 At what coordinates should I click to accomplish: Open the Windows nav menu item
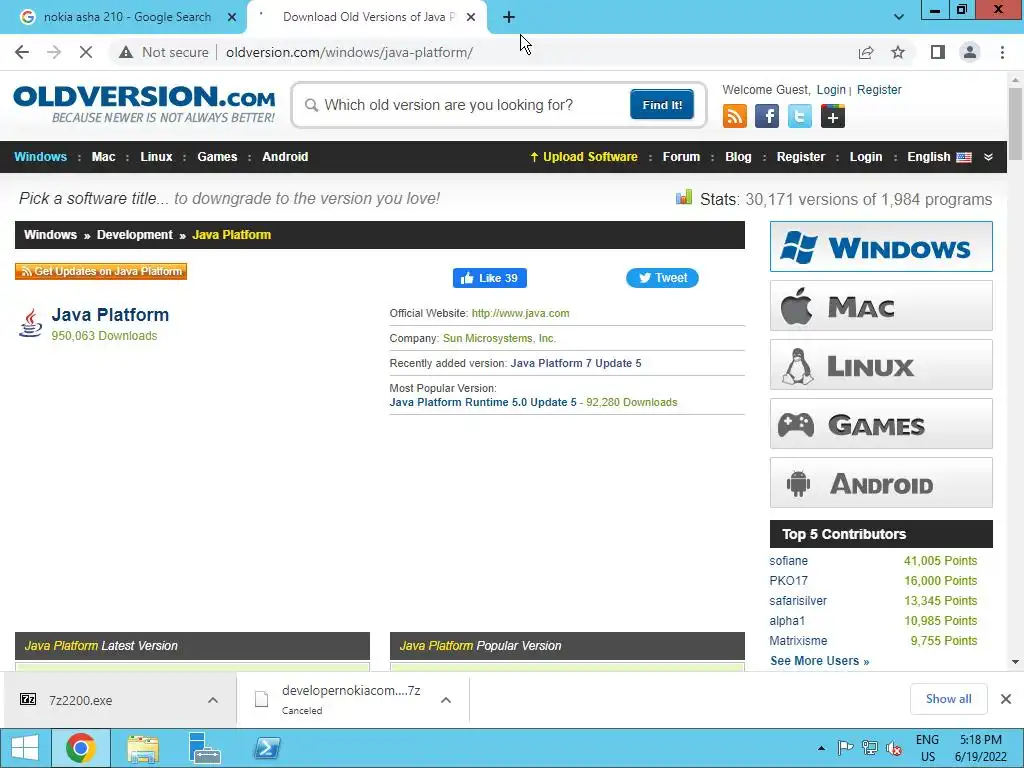40,157
